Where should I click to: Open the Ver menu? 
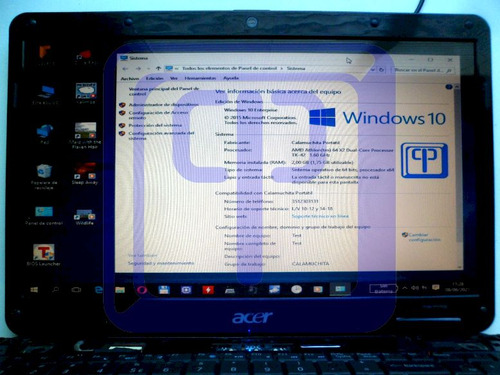(x=174, y=78)
